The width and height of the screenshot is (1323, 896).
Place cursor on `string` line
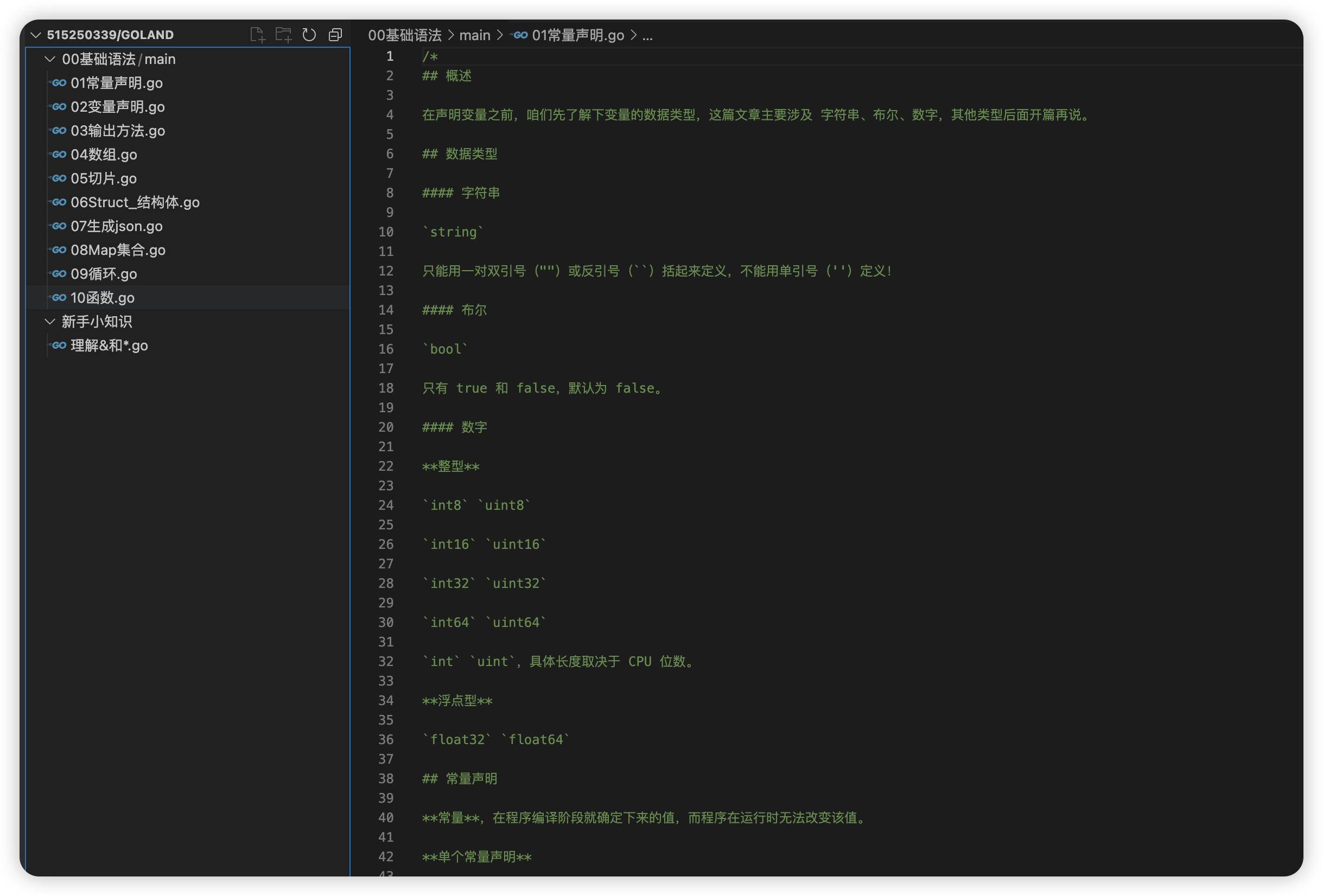pyautogui.click(x=453, y=232)
